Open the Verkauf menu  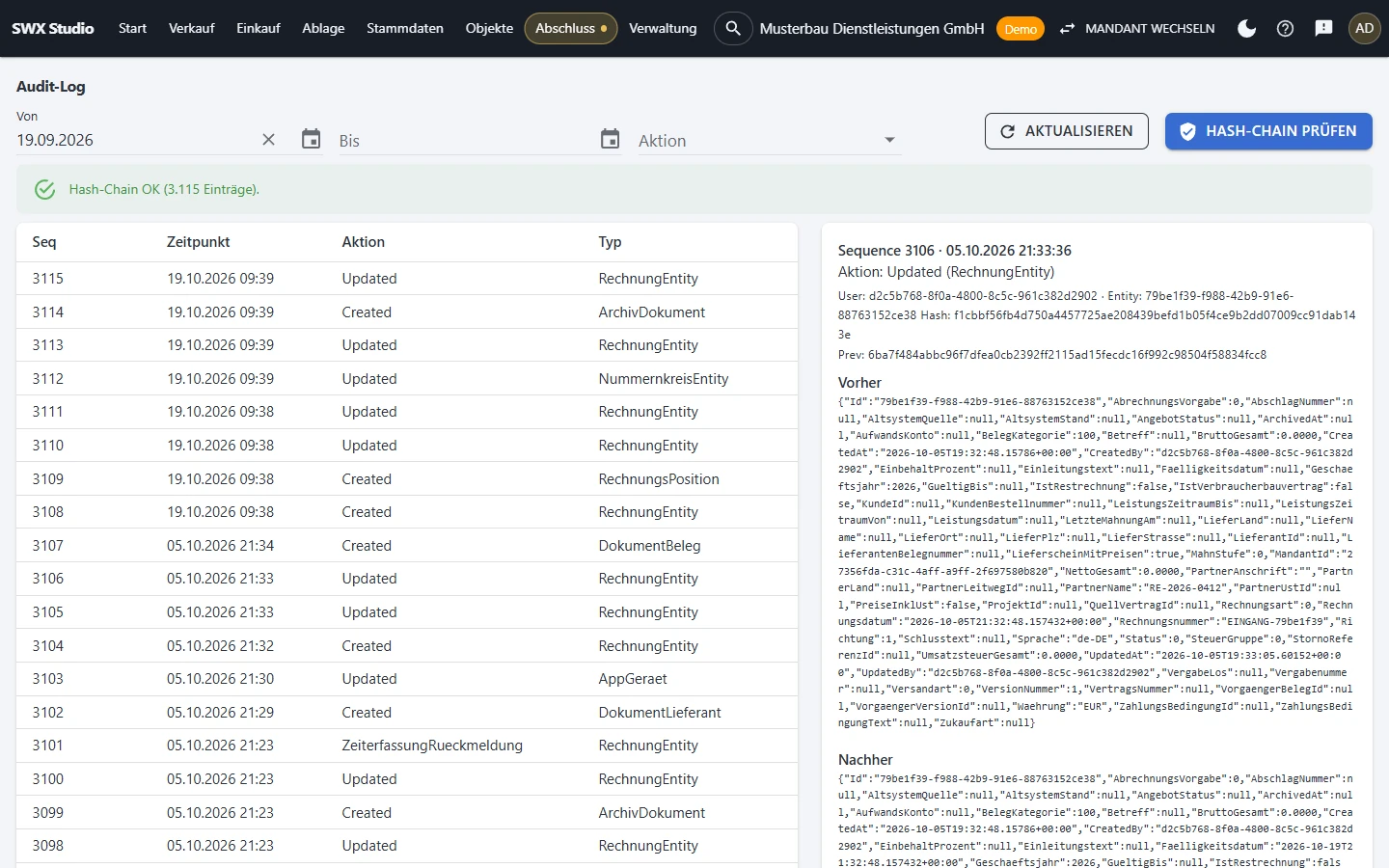191,28
